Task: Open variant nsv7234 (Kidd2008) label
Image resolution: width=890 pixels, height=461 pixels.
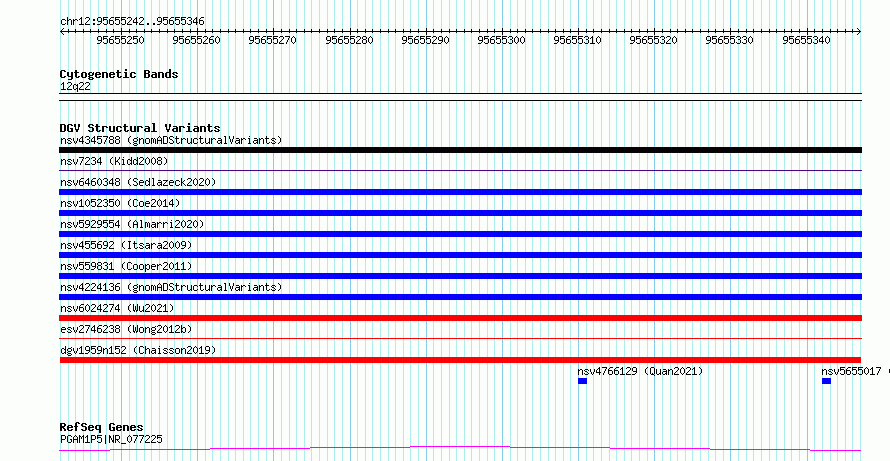Action: (x=114, y=161)
